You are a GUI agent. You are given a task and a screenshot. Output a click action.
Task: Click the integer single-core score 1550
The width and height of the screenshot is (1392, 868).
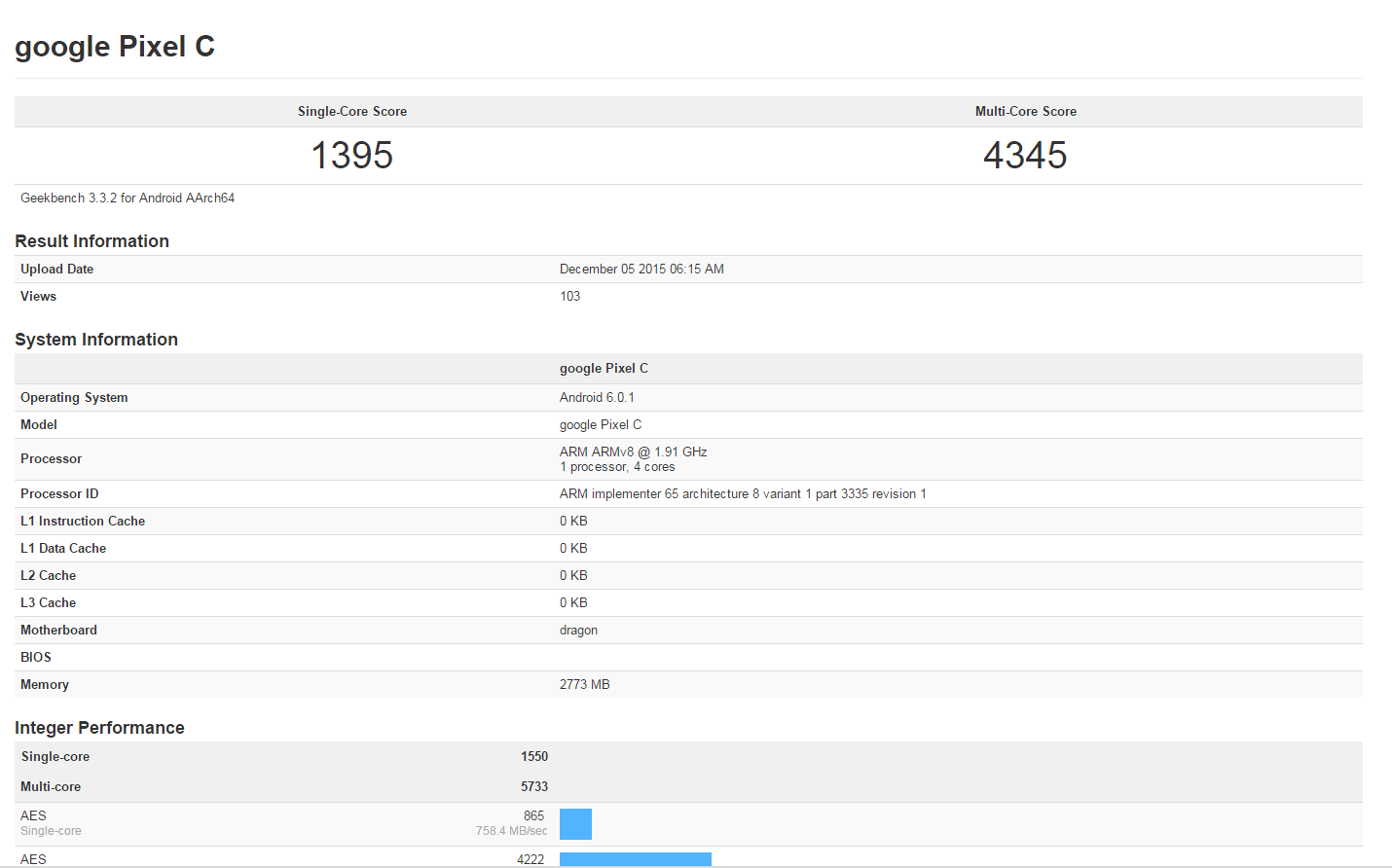click(x=534, y=757)
